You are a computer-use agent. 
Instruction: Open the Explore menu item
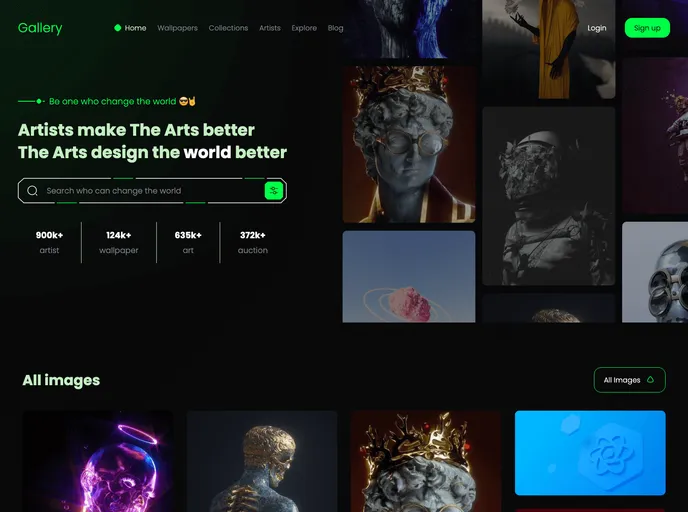click(304, 28)
